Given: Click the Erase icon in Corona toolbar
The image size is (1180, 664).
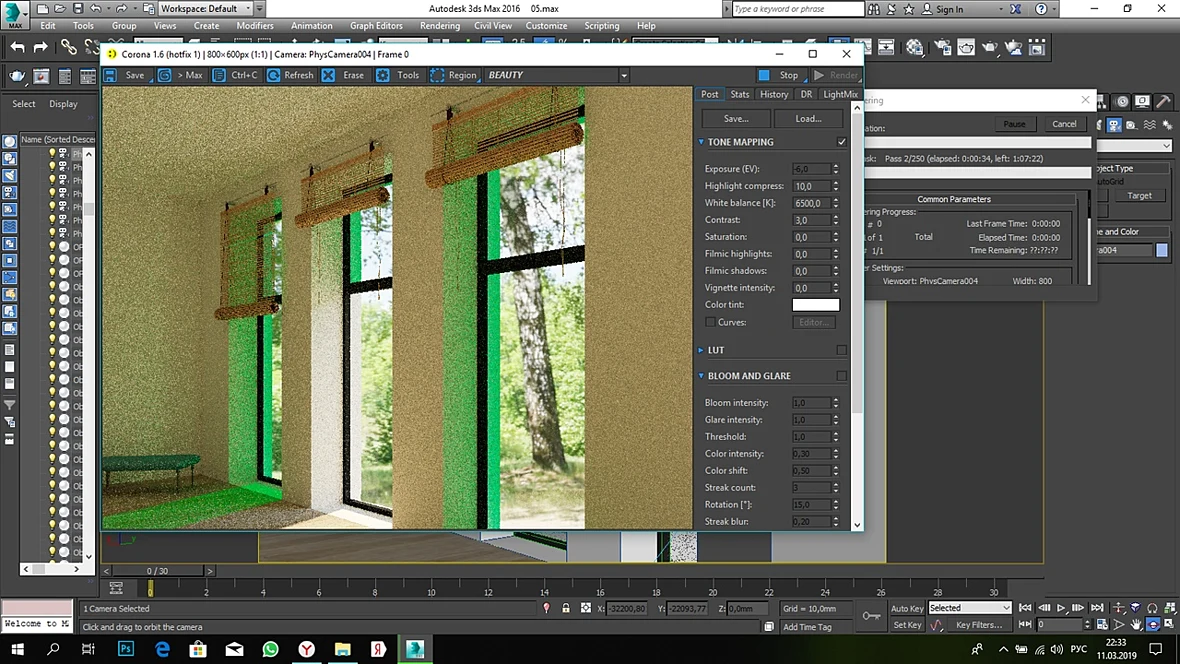Looking at the screenshot, I should (x=328, y=75).
